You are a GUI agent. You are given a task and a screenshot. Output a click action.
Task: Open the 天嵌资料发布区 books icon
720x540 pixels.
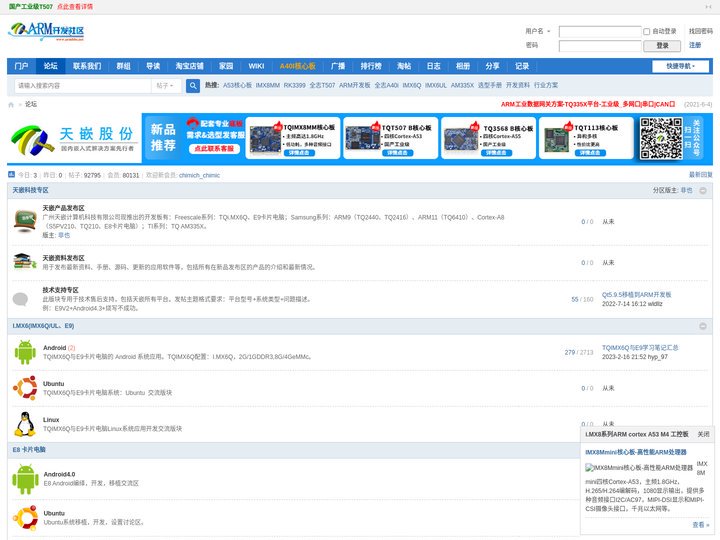(25, 261)
